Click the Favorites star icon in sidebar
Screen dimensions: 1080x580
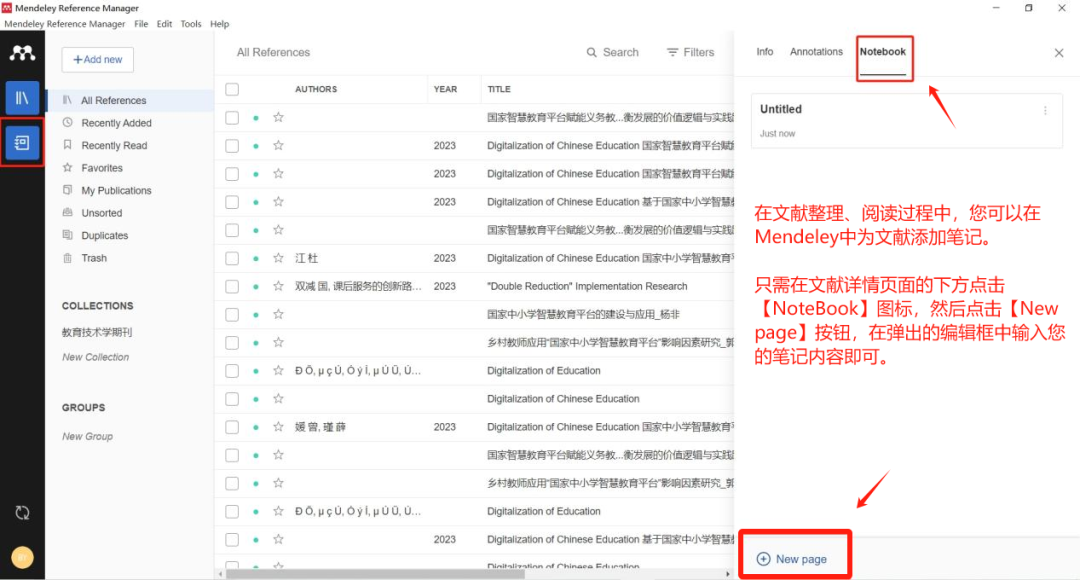tap(68, 167)
